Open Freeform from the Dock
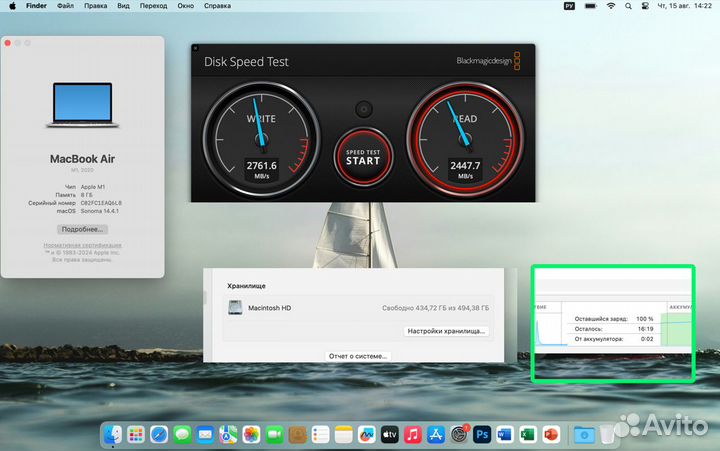 pos(366,434)
